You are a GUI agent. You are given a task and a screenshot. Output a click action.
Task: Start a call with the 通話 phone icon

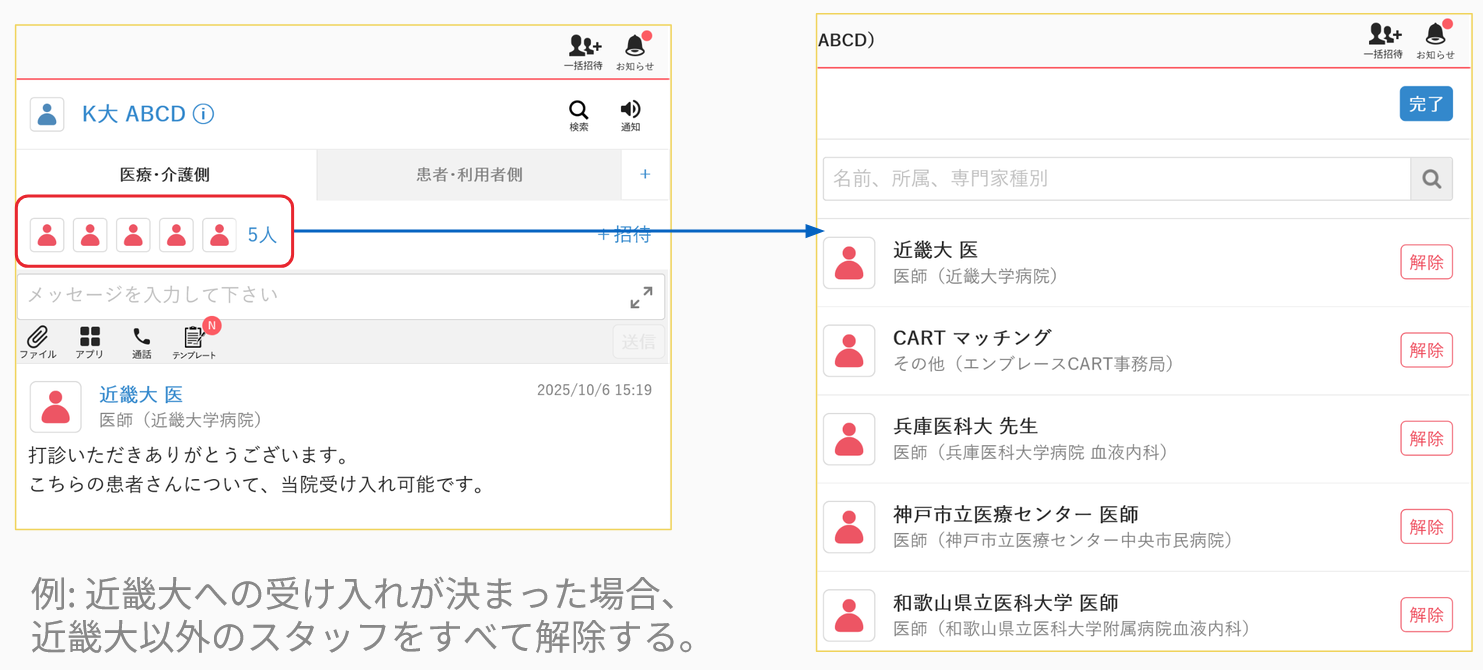click(x=142, y=342)
